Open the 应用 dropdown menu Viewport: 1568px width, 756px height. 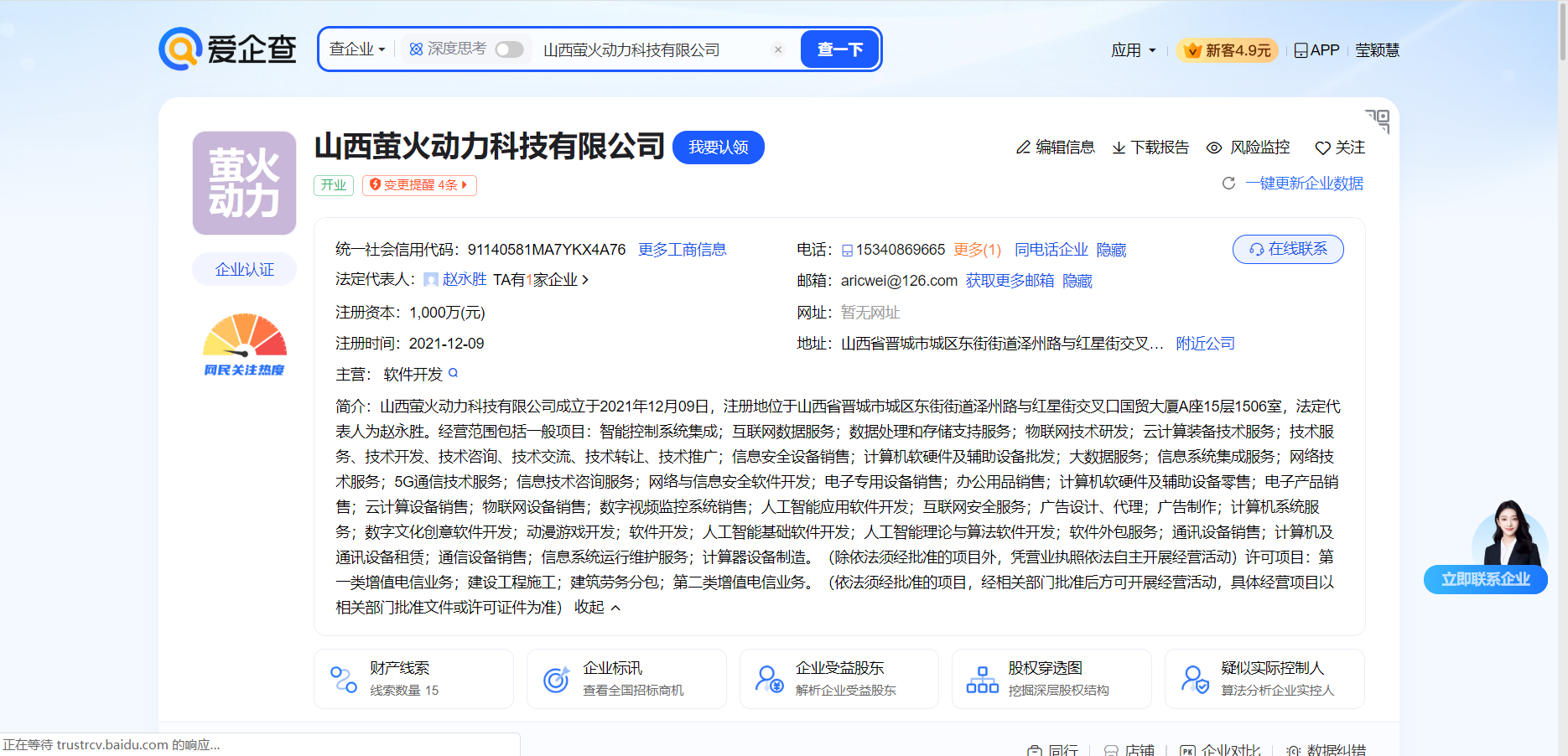pos(1133,50)
